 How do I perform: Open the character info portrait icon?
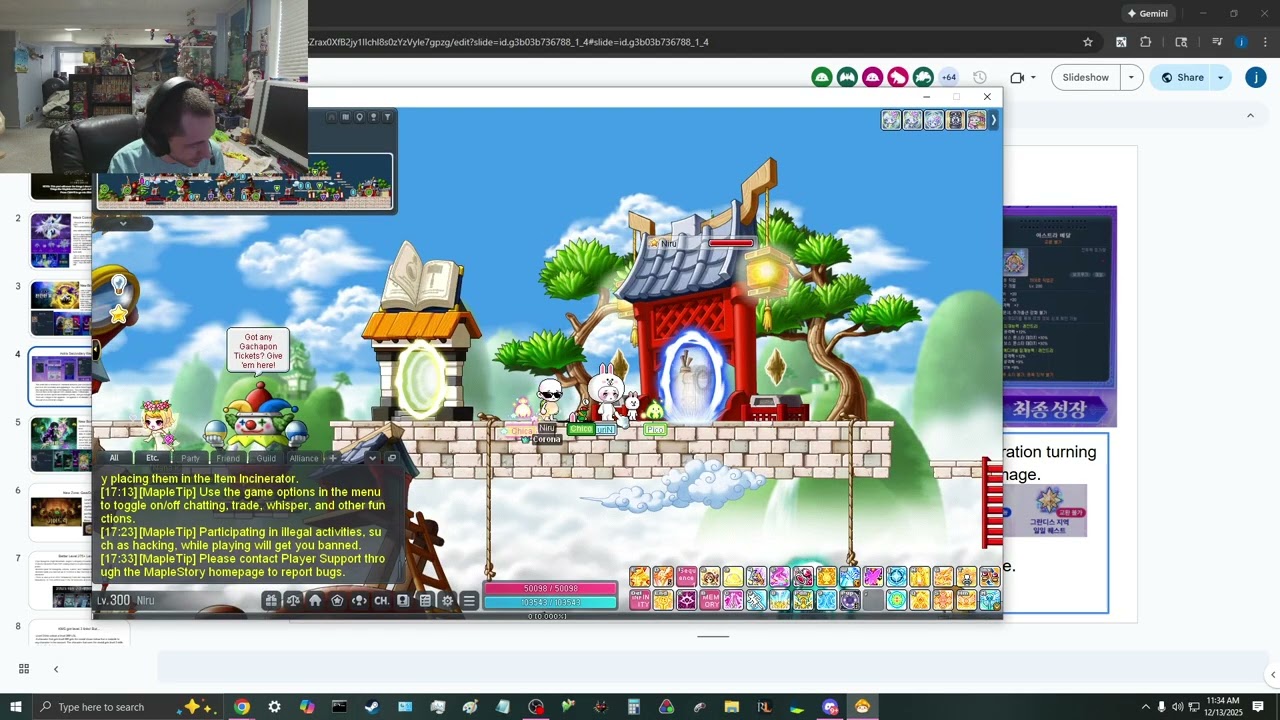coord(403,600)
